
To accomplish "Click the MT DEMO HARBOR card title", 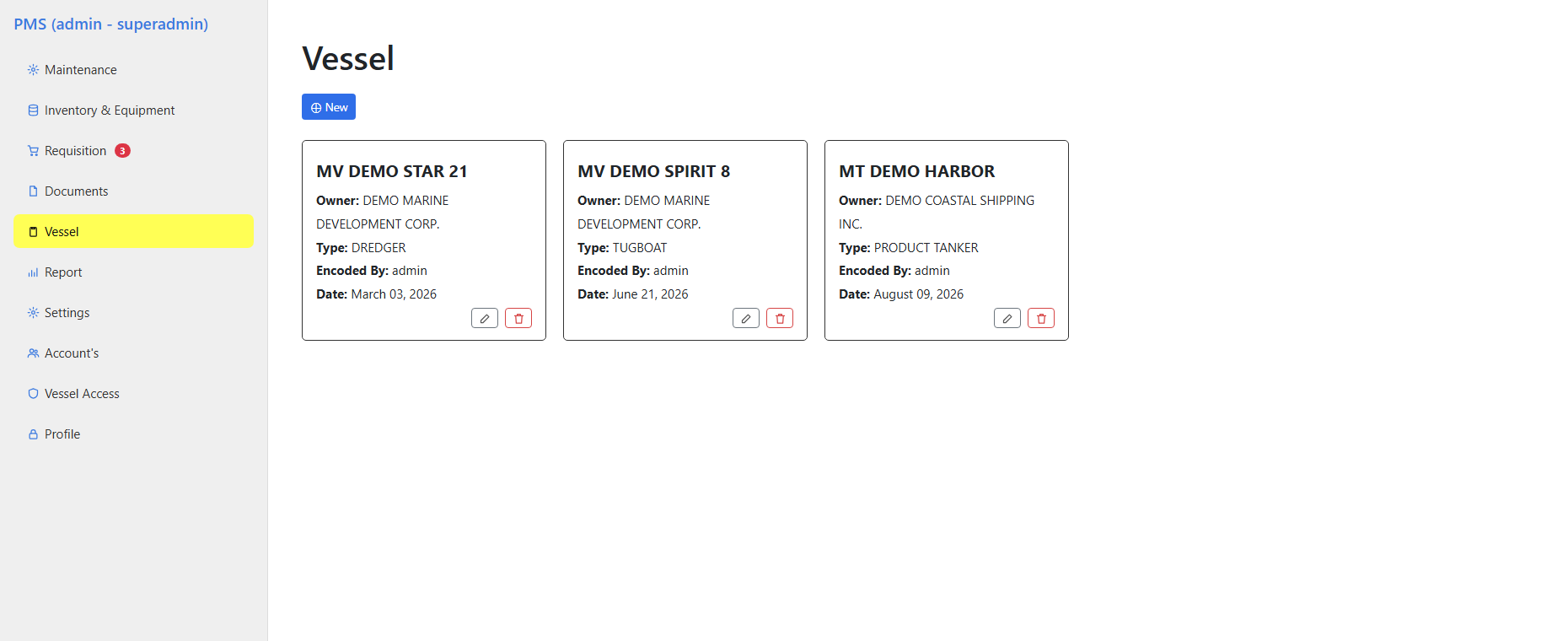I will [917, 171].
